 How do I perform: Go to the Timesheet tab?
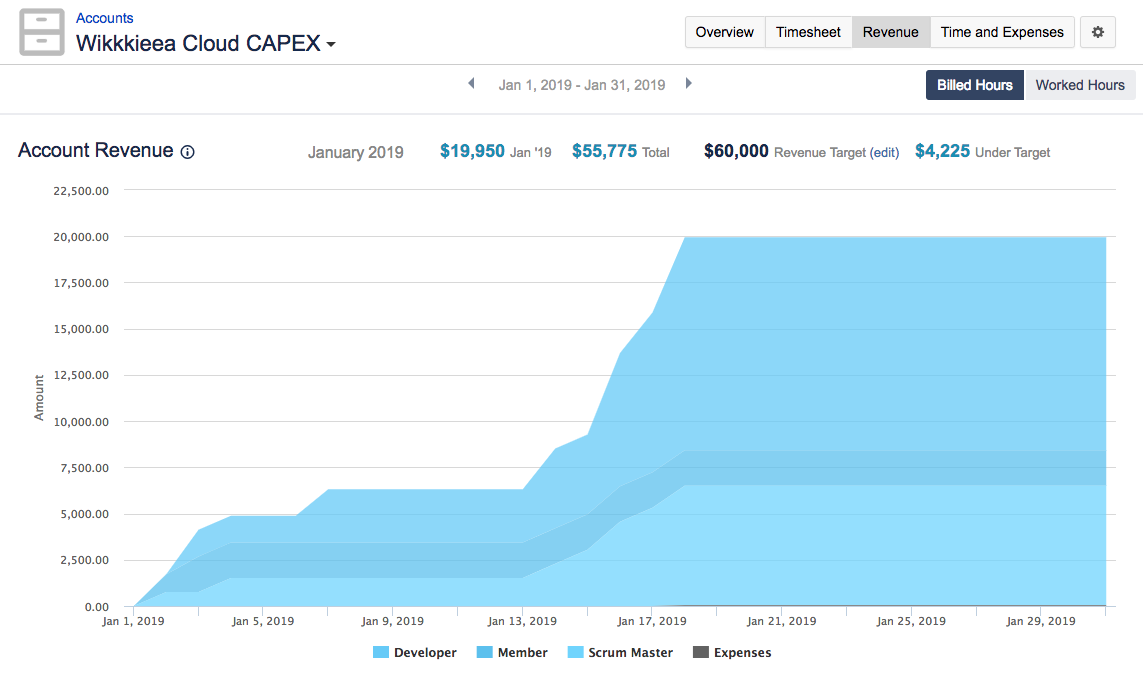click(808, 32)
